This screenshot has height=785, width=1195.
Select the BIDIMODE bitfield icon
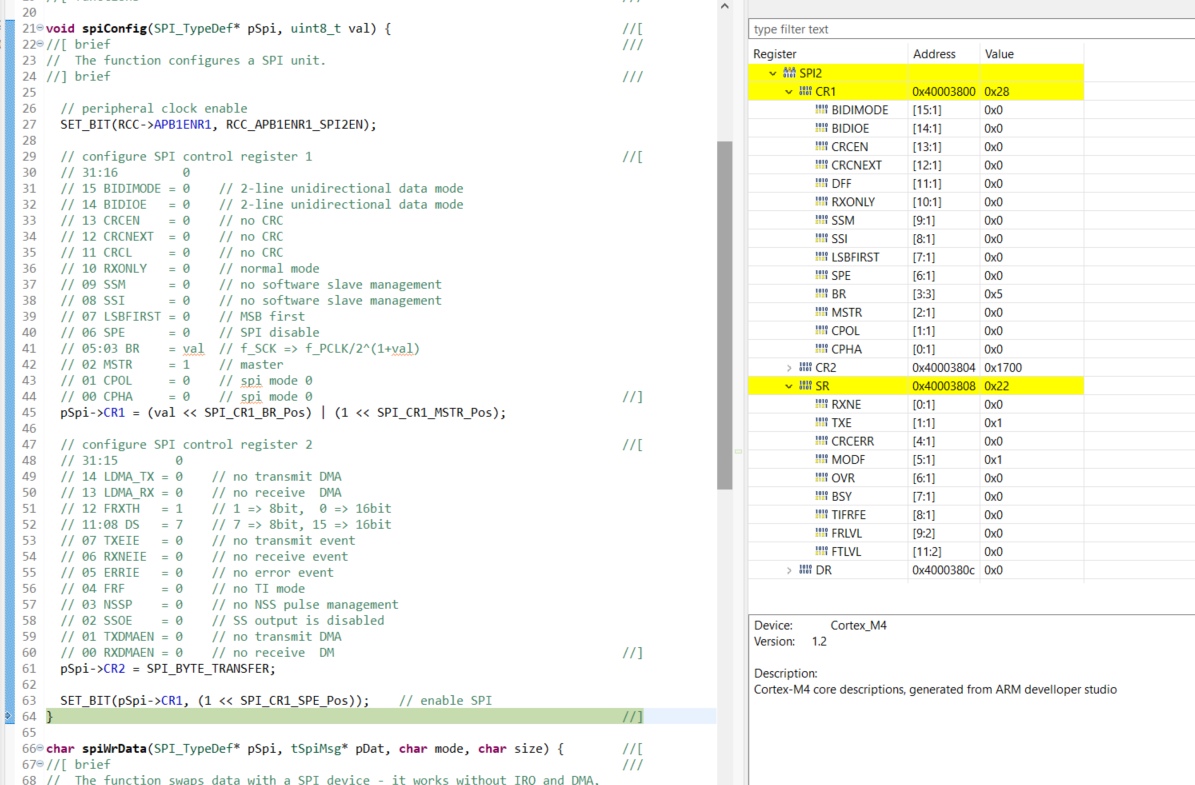coord(821,110)
